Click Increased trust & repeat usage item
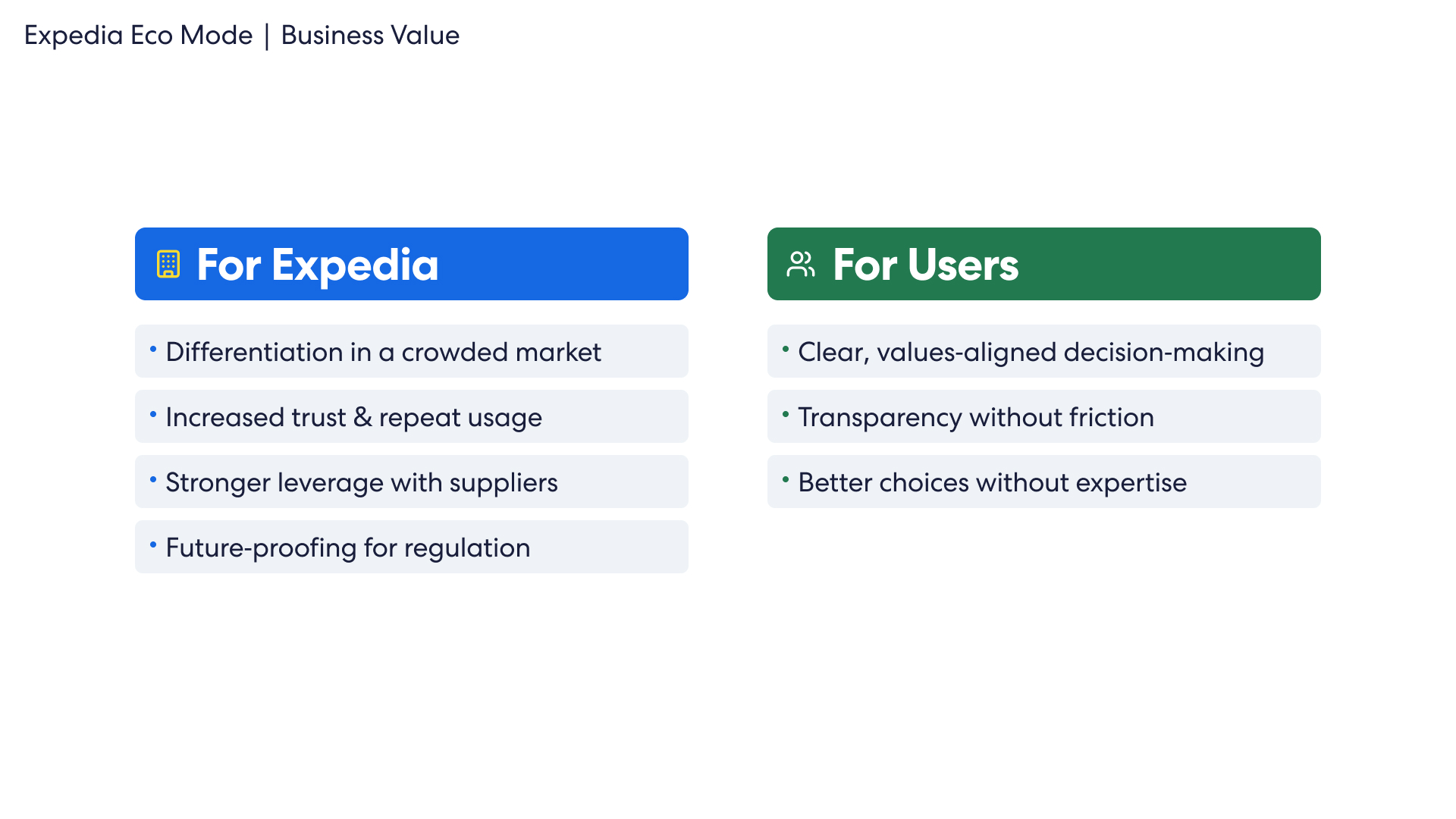Image resolution: width=1456 pixels, height=819 pixels. [x=353, y=417]
